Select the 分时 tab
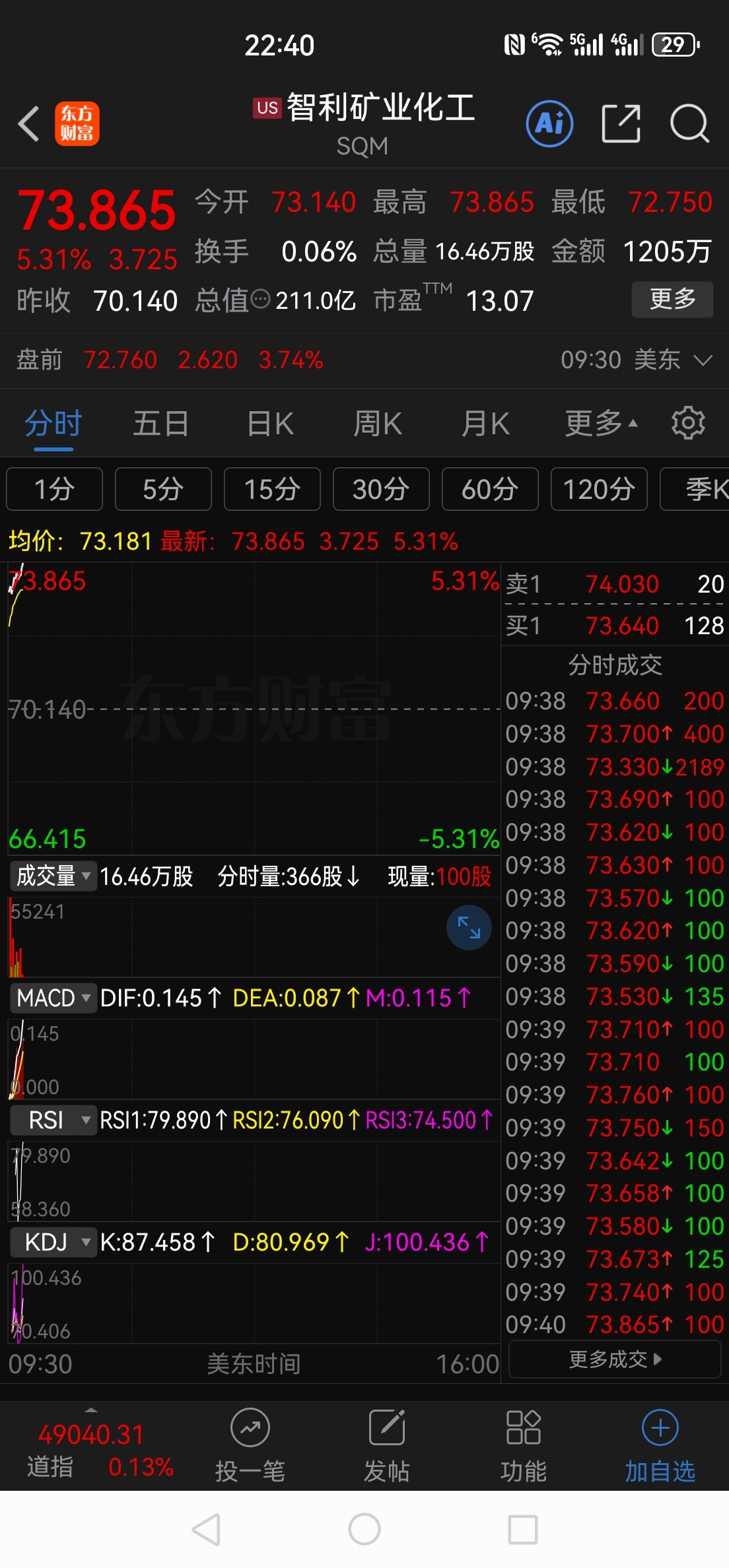This screenshot has width=729, height=1568. tap(53, 424)
